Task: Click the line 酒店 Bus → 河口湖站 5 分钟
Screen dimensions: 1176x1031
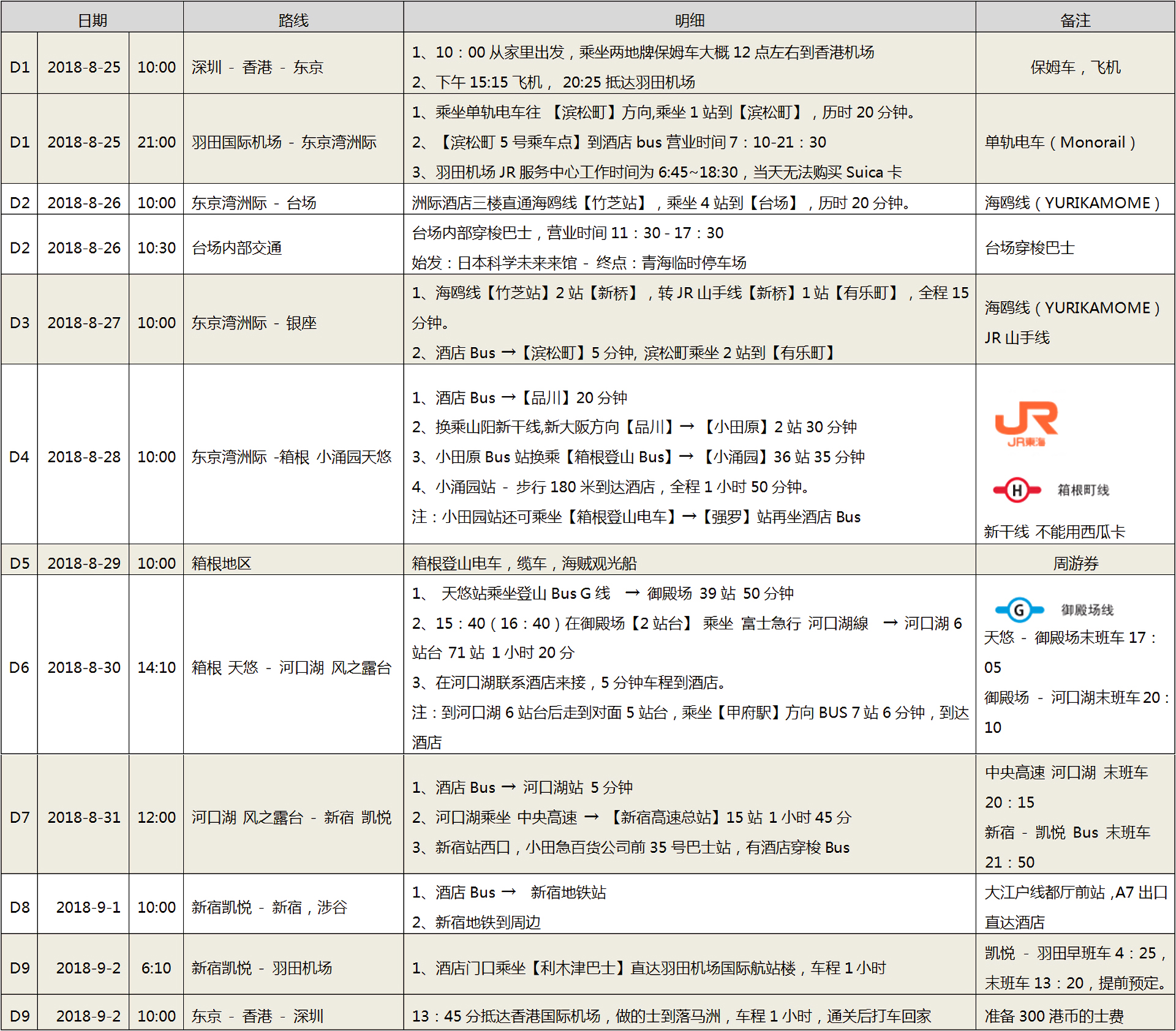Action: (x=522, y=787)
